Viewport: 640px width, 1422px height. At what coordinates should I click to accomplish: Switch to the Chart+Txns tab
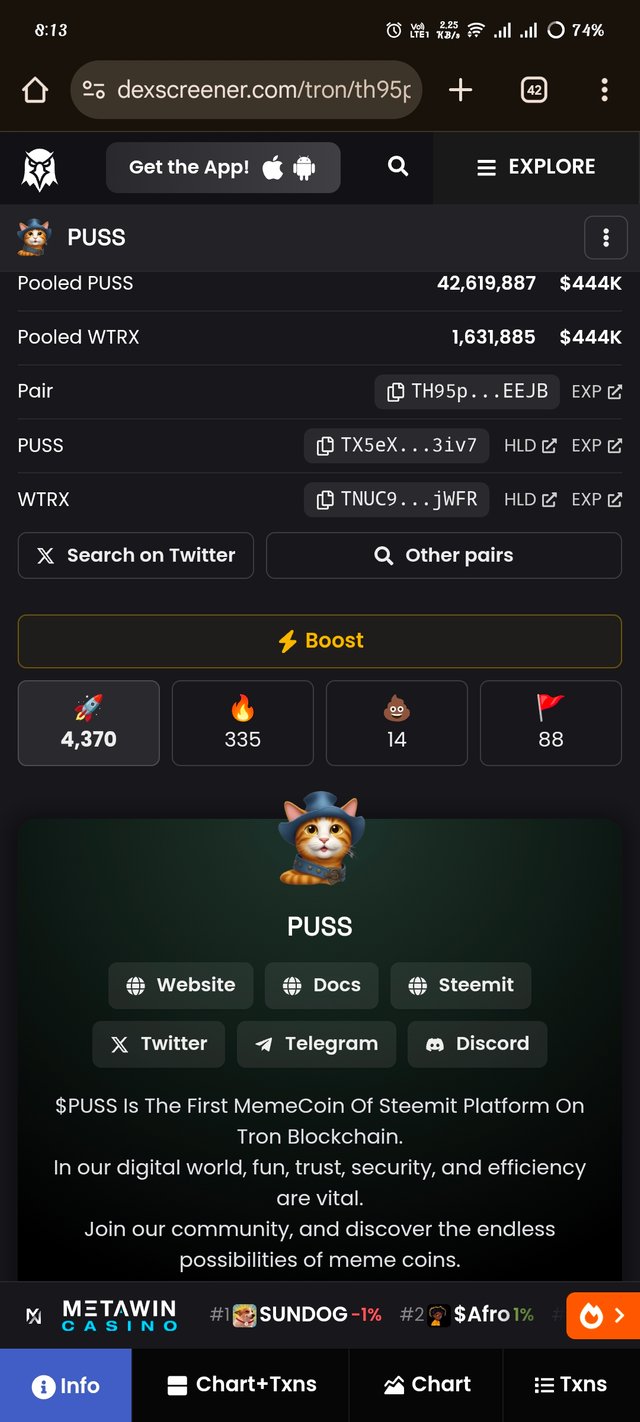[241, 1385]
